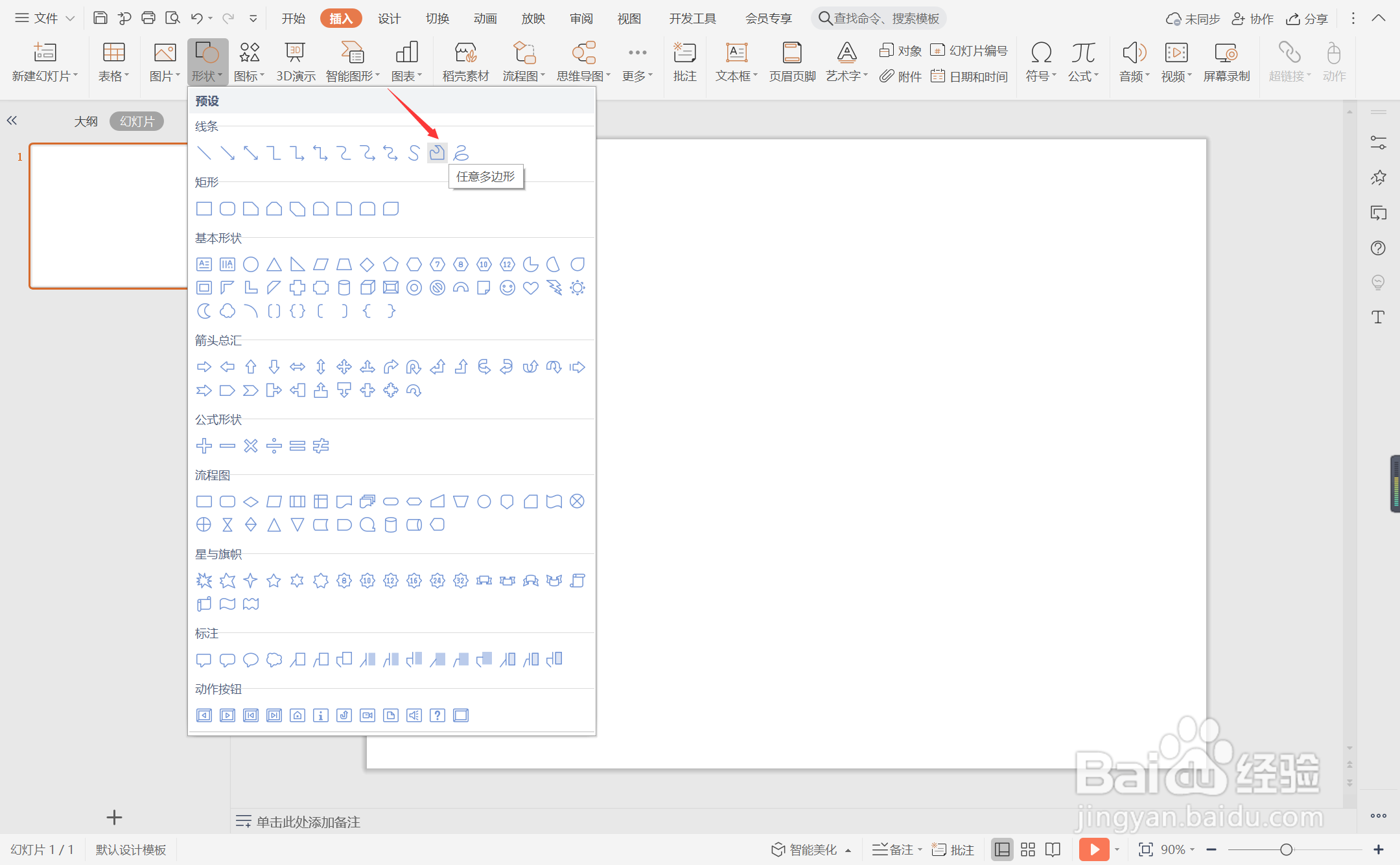Select the freeform polygon shape (任意多边形)
This screenshot has width=1400, height=865.
[x=437, y=153]
